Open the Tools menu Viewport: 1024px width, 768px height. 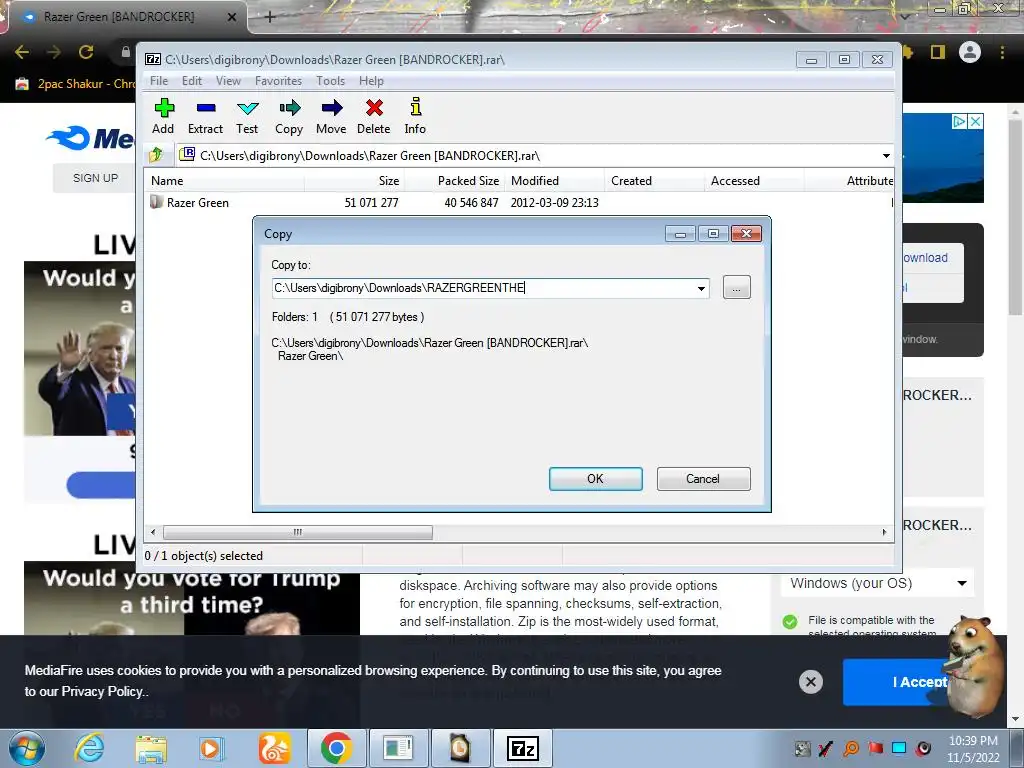pyautogui.click(x=330, y=81)
